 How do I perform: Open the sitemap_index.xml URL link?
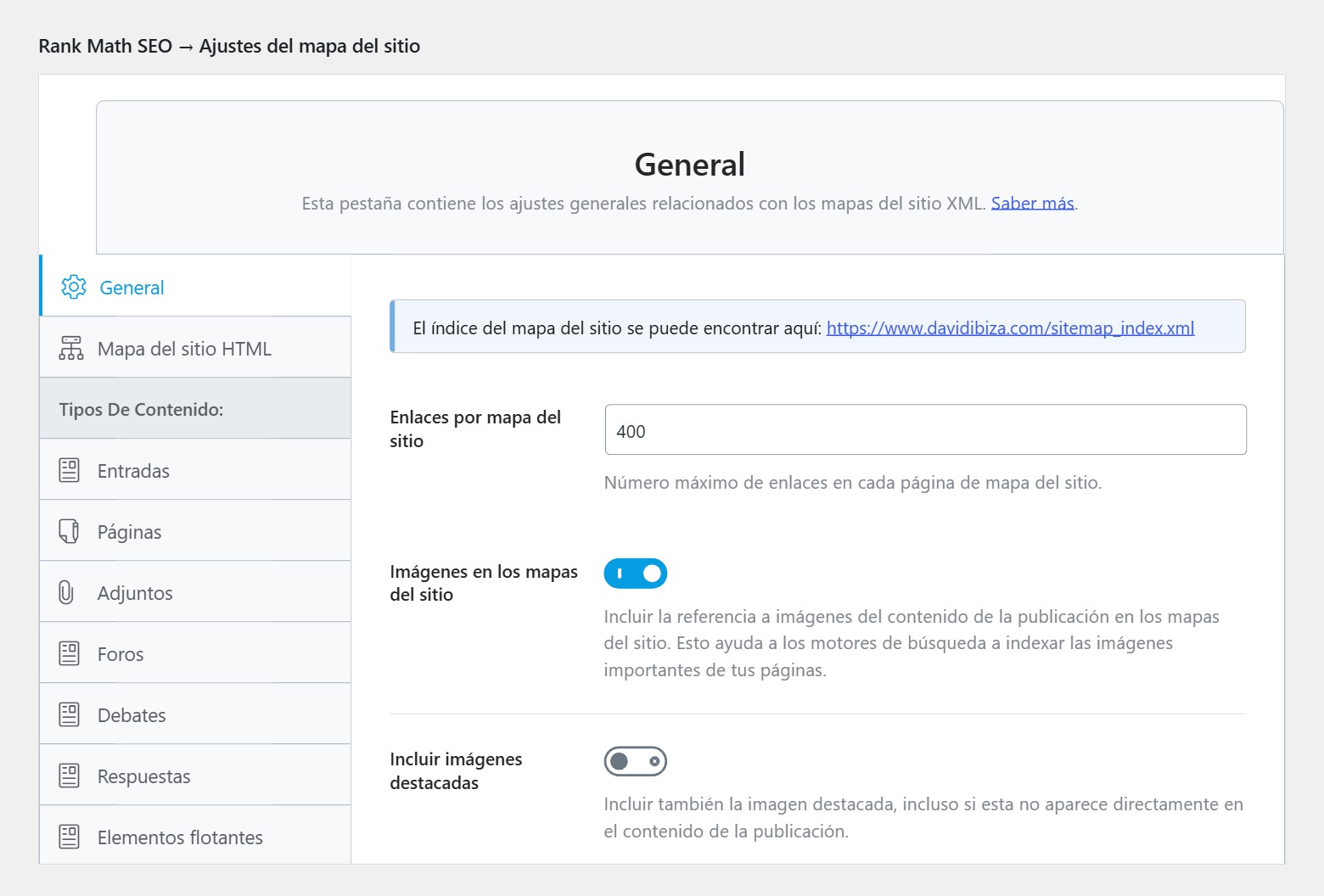click(x=1011, y=328)
